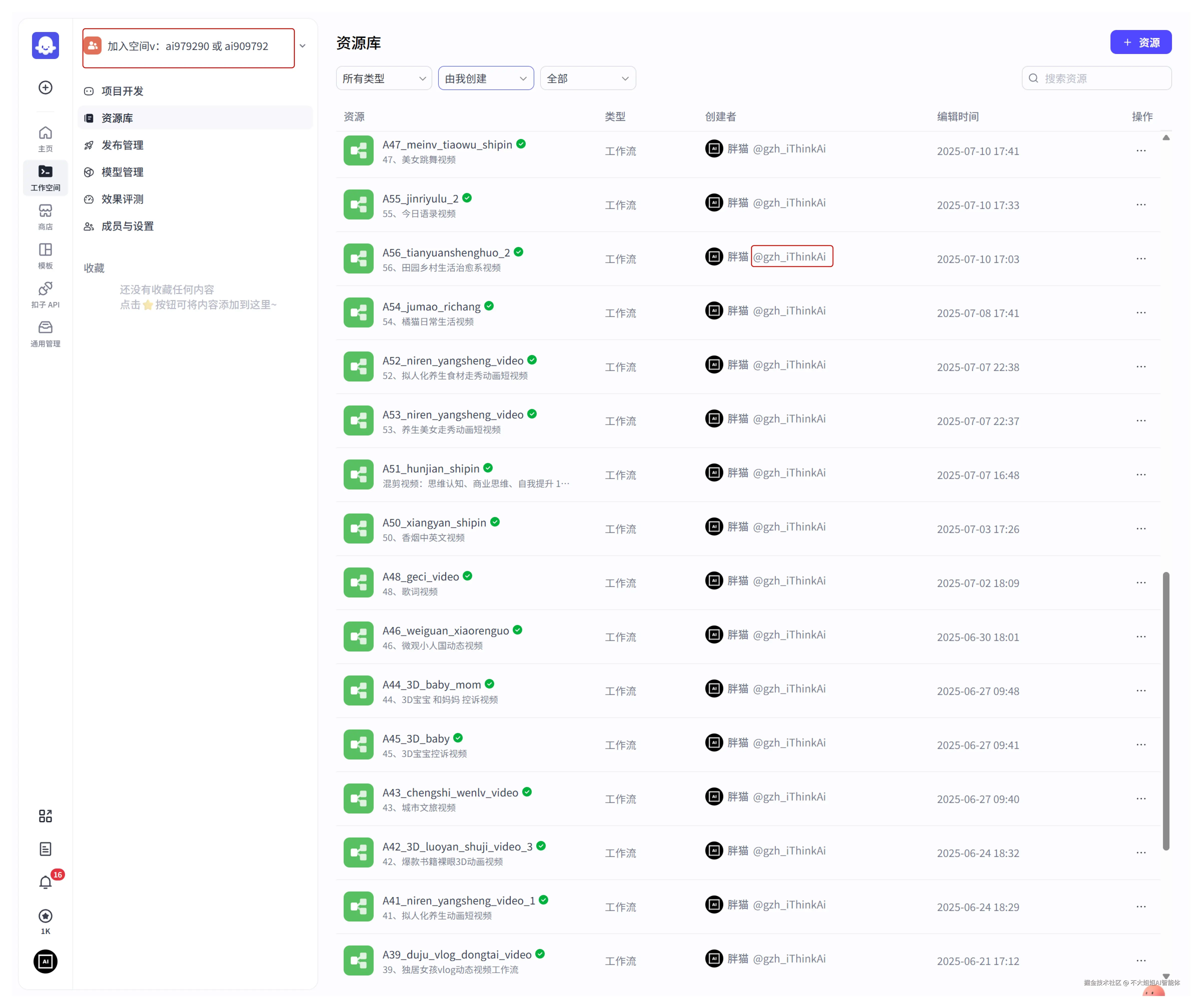Click workflow icon of A47_meinv_tiaowu_shipin
Image resolution: width=1202 pixels, height=1008 pixels.
358,150
